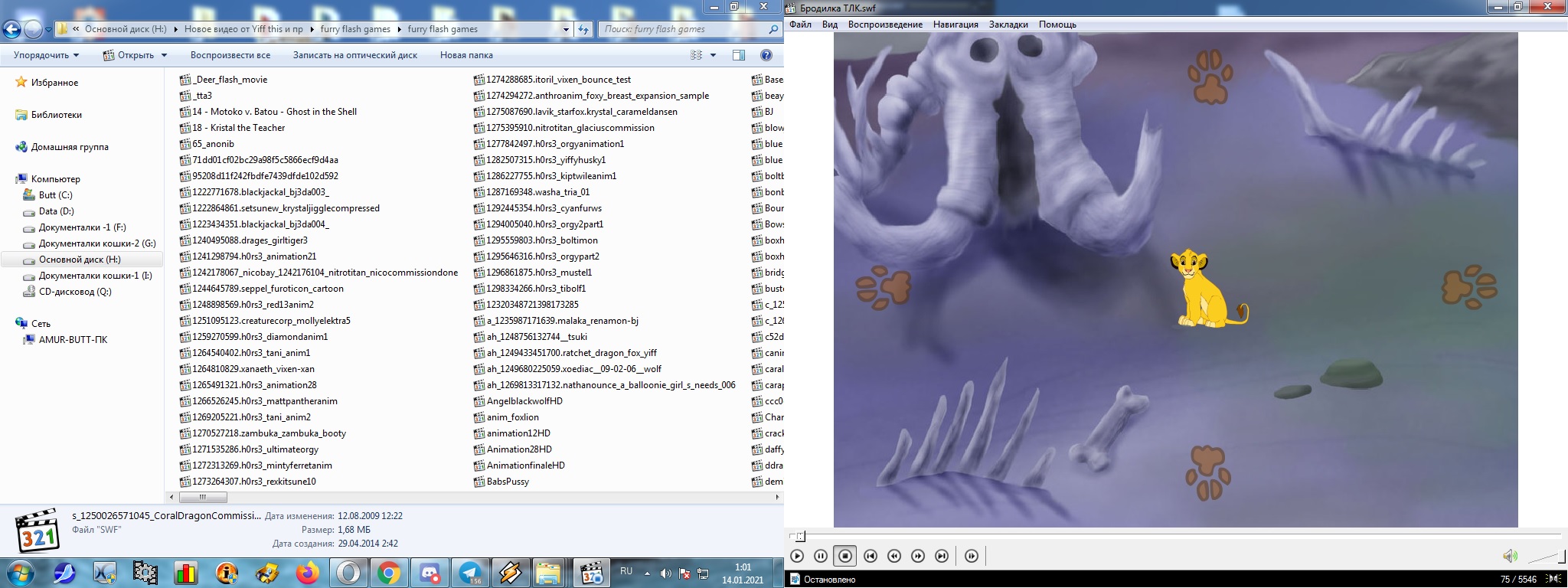Toggle the preview pane in Explorer
1568x588 pixels.
click(739, 55)
